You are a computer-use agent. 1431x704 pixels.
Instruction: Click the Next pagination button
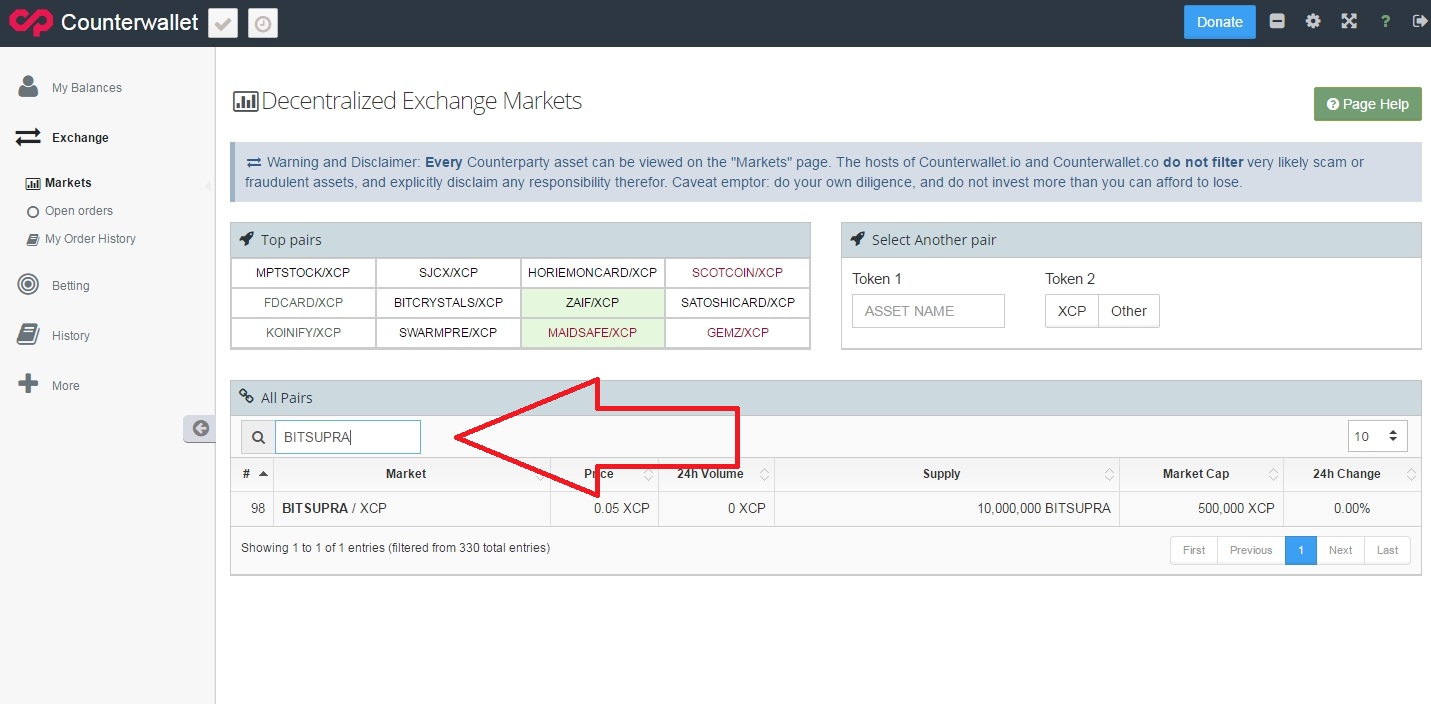point(1341,550)
